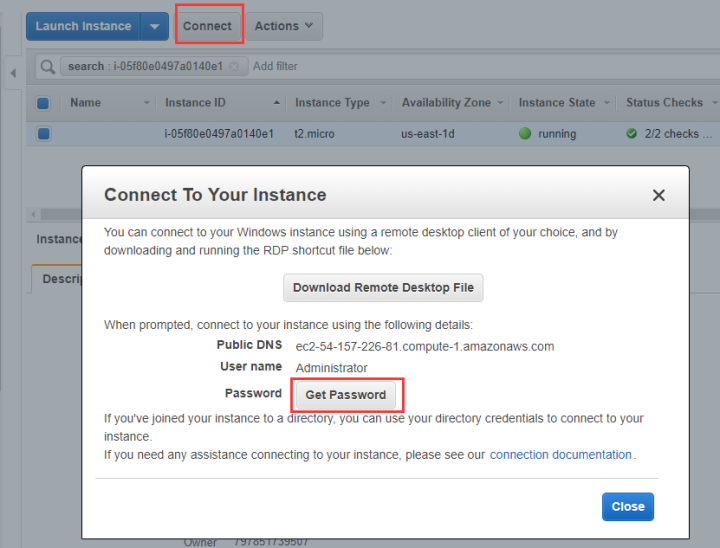Image resolution: width=720 pixels, height=548 pixels.
Task: Click the Connect button in toolbar
Action: (x=207, y=26)
